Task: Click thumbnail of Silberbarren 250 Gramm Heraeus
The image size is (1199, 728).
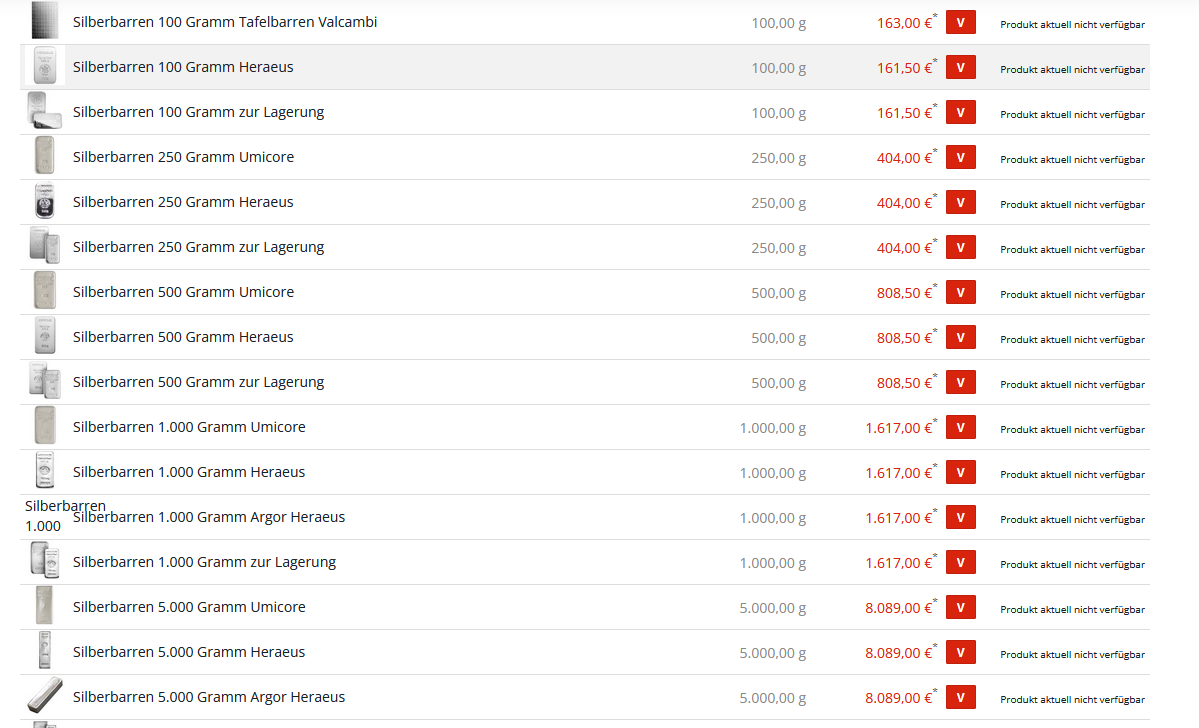Action: click(45, 202)
